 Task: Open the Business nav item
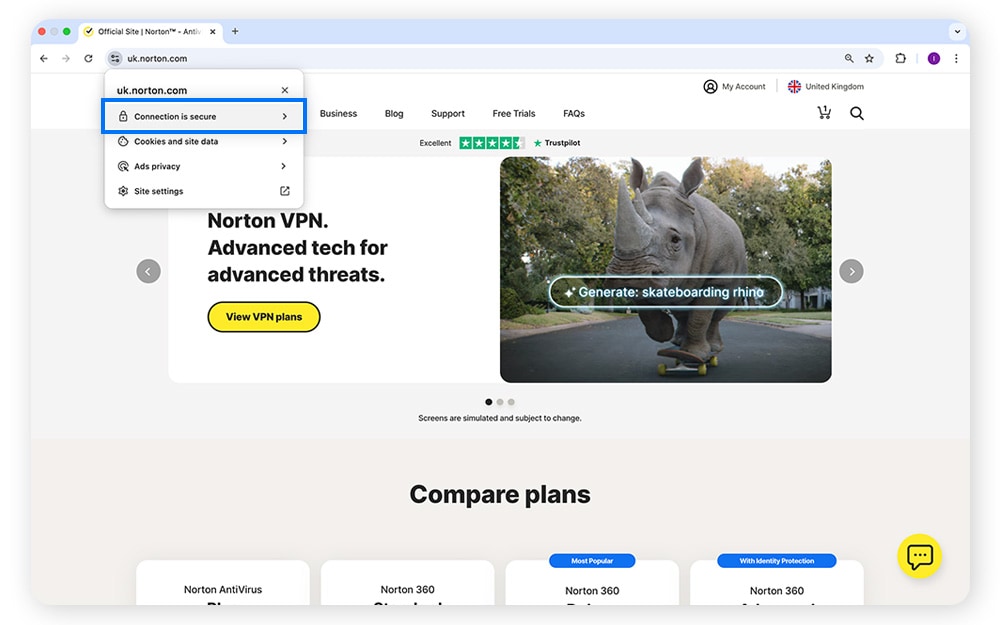click(338, 113)
